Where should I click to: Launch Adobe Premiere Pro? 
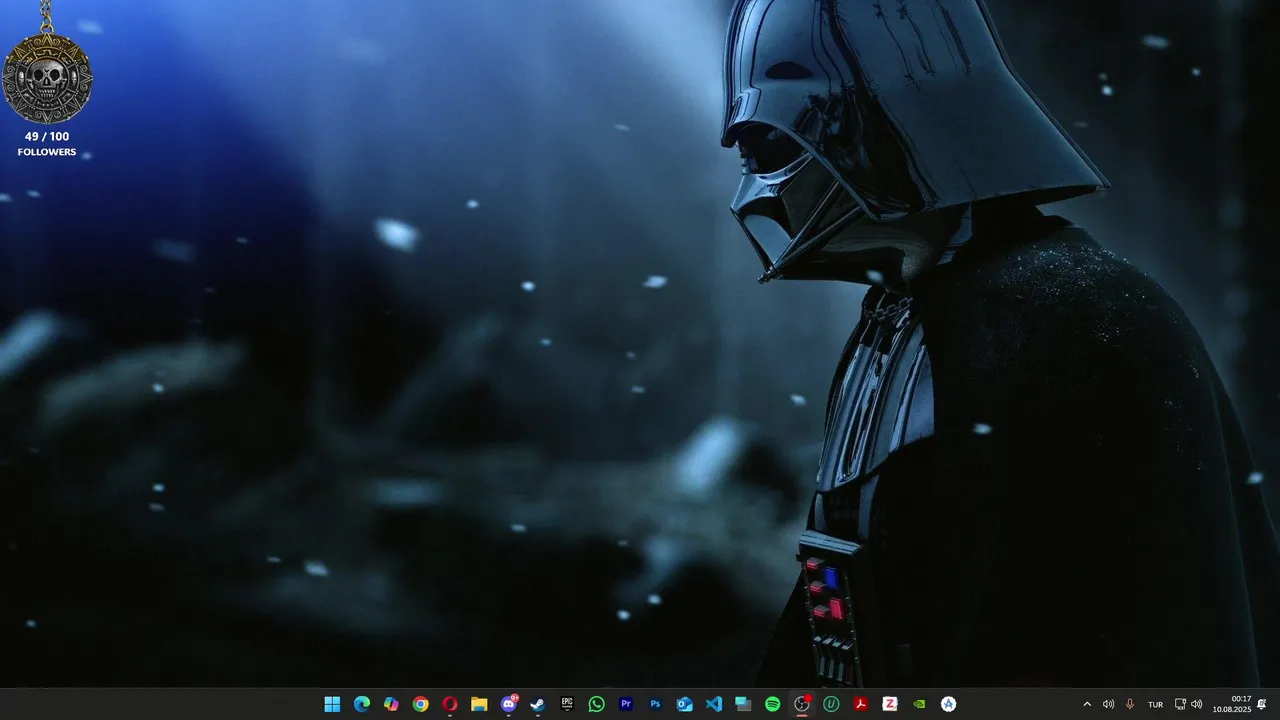(x=626, y=704)
